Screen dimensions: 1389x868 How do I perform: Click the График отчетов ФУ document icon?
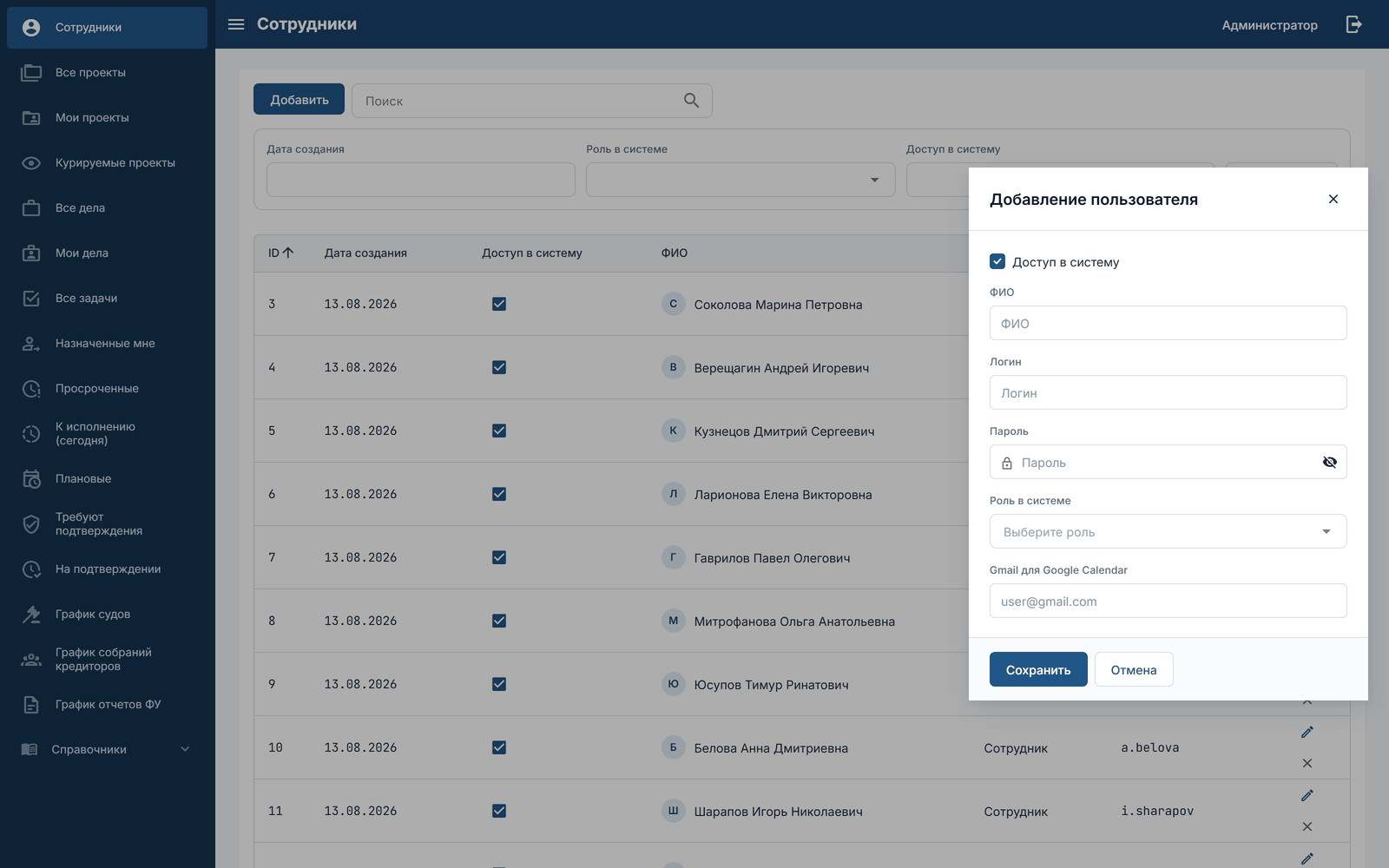31,705
